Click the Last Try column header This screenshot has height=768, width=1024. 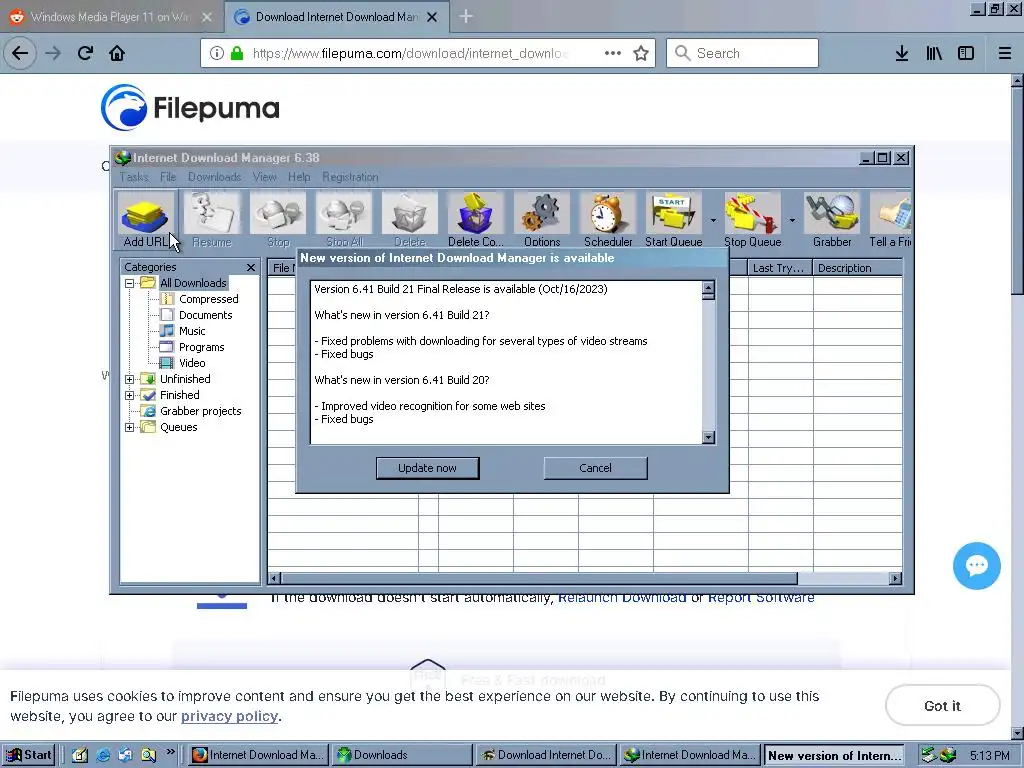pyautogui.click(x=780, y=268)
